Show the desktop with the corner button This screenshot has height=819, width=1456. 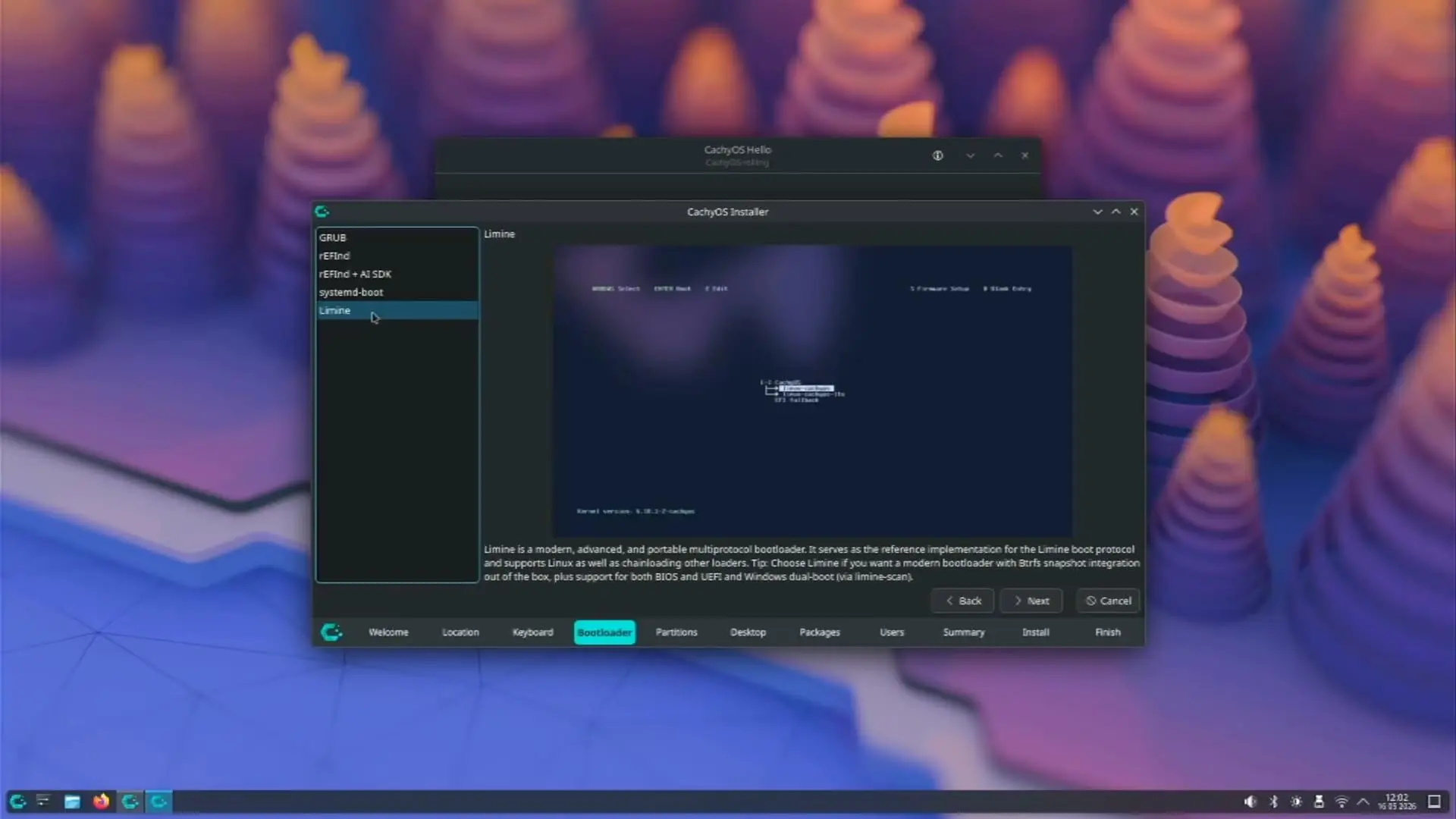1435,802
